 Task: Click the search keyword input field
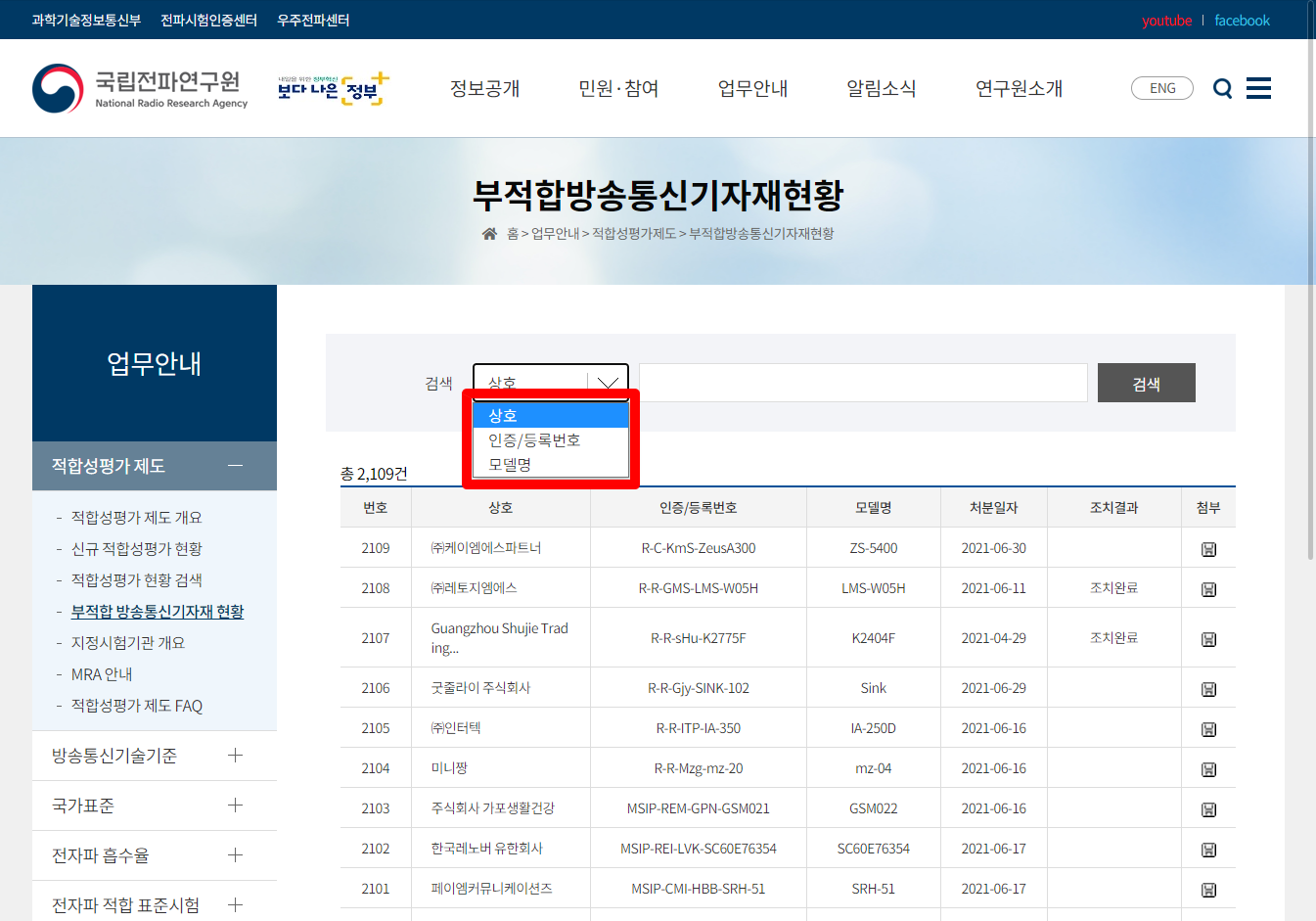[x=863, y=383]
